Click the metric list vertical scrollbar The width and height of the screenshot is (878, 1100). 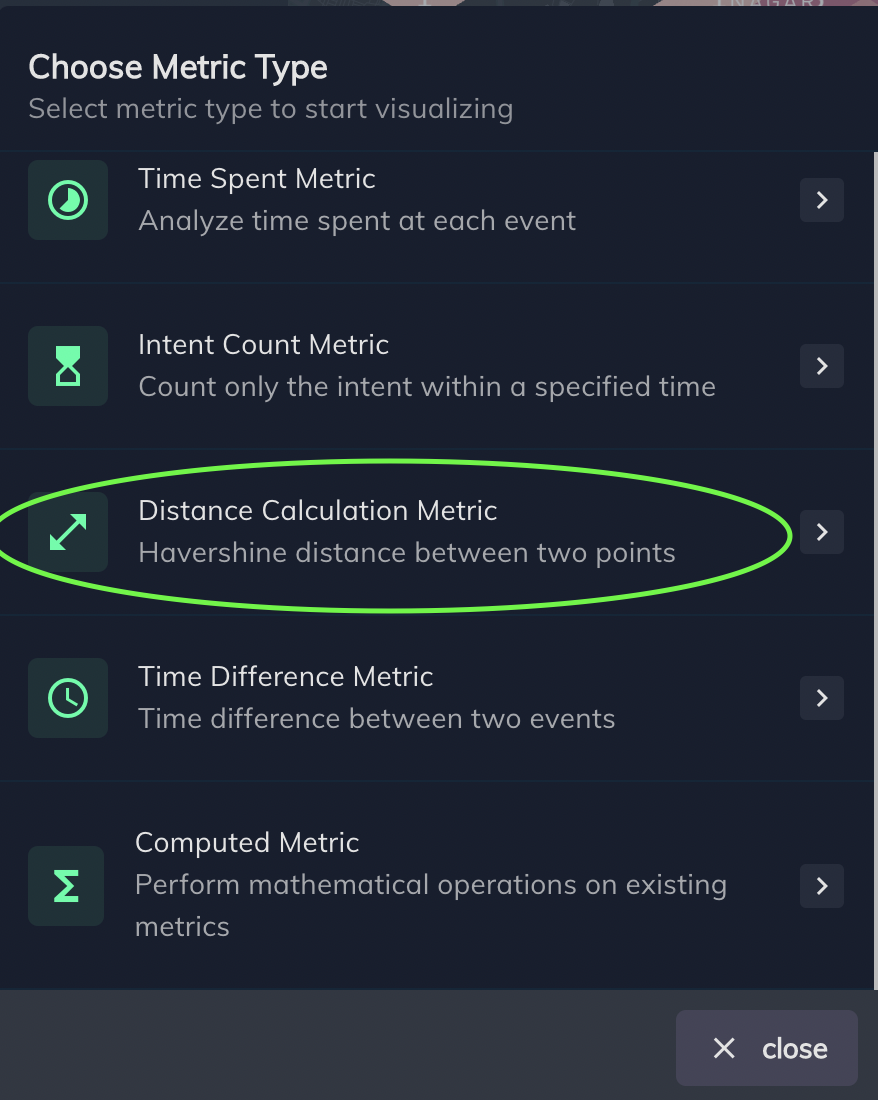pos(874,570)
